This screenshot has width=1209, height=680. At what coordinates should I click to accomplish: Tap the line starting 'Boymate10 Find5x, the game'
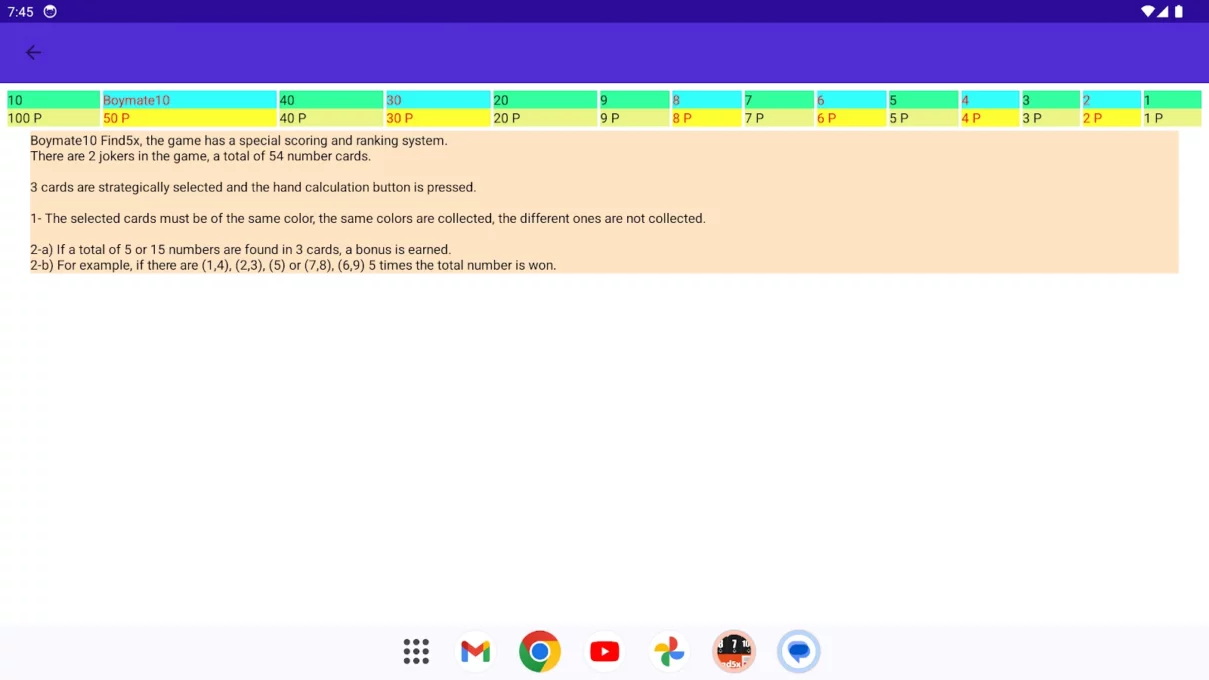coord(239,141)
